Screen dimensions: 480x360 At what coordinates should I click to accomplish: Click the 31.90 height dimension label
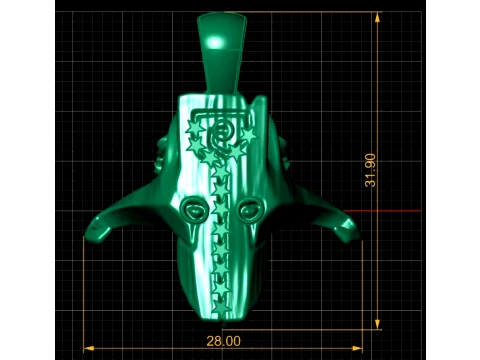(370, 170)
